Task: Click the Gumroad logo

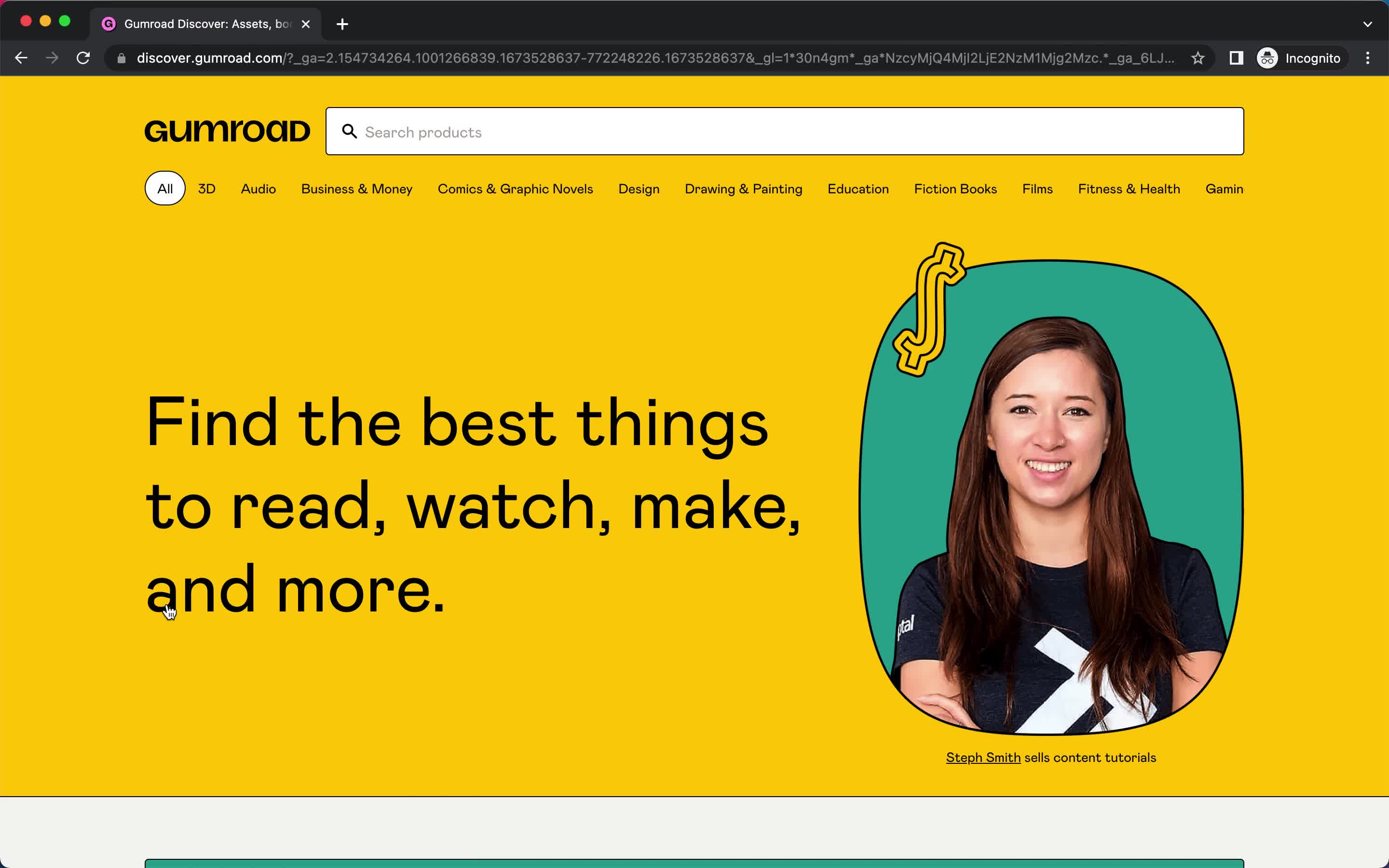Action: (227, 131)
